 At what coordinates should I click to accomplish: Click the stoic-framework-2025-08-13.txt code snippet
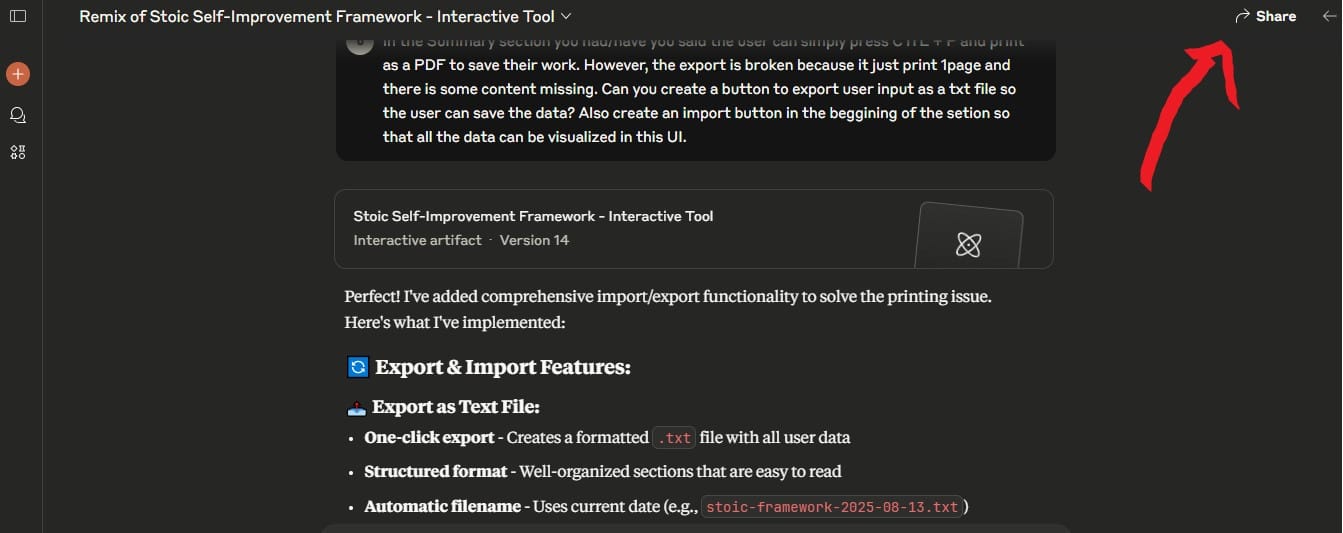(x=831, y=507)
